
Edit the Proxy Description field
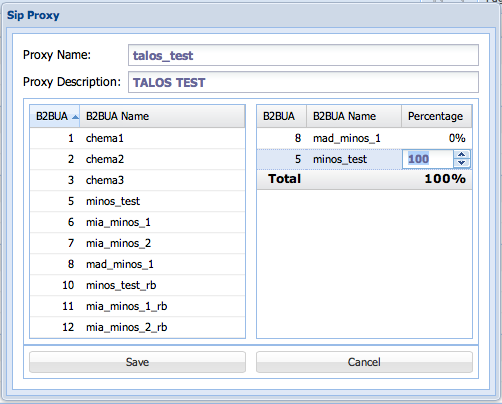pyautogui.click(x=303, y=82)
